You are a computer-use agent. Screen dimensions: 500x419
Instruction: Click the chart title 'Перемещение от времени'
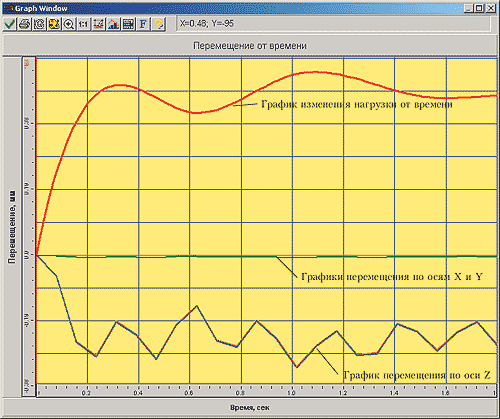pyautogui.click(x=250, y=46)
